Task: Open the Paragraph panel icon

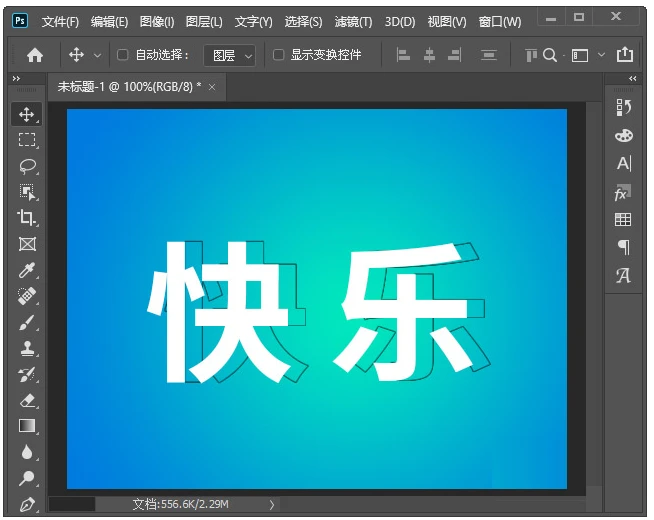Action: pyautogui.click(x=624, y=247)
